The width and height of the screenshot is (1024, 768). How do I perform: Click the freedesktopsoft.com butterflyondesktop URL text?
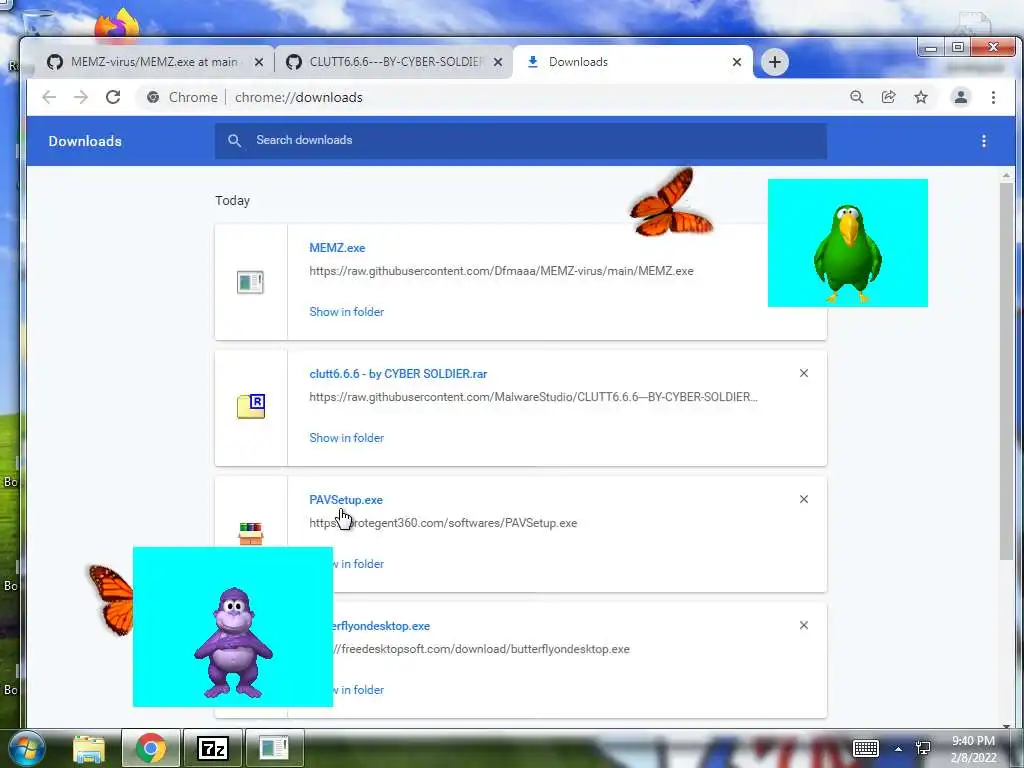click(481, 649)
